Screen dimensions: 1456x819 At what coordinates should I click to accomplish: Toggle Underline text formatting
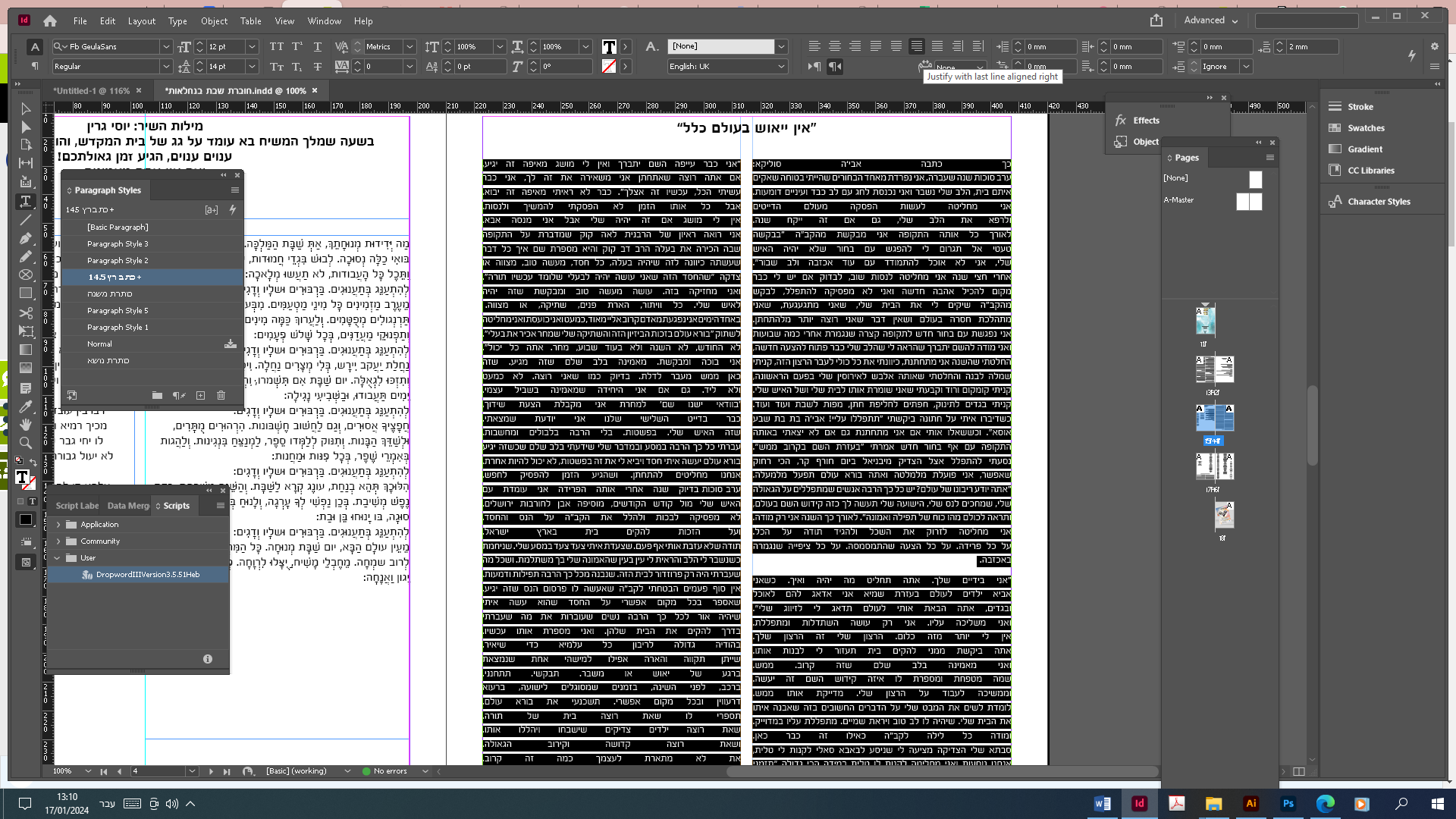pyautogui.click(x=318, y=47)
